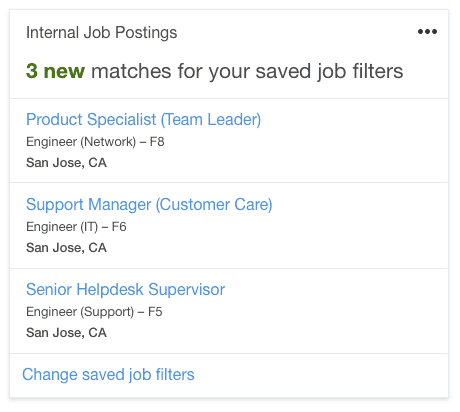
Task: Select the Engineer (Network) category text
Action: click(81, 142)
